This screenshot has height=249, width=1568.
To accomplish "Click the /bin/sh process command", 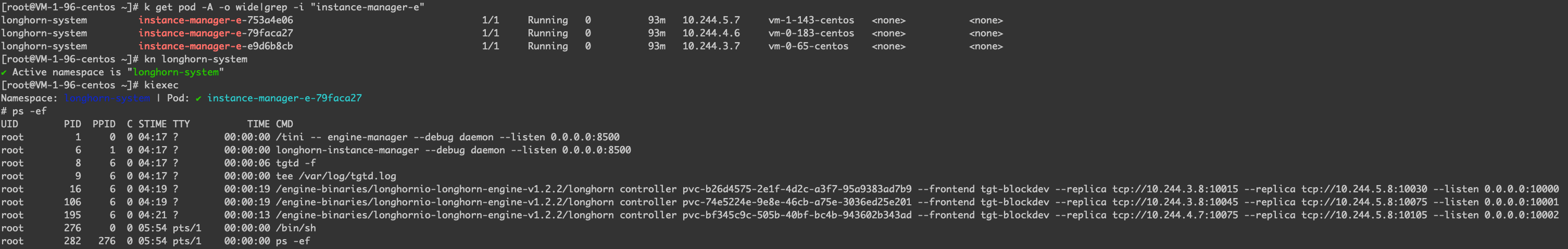I will [x=296, y=228].
